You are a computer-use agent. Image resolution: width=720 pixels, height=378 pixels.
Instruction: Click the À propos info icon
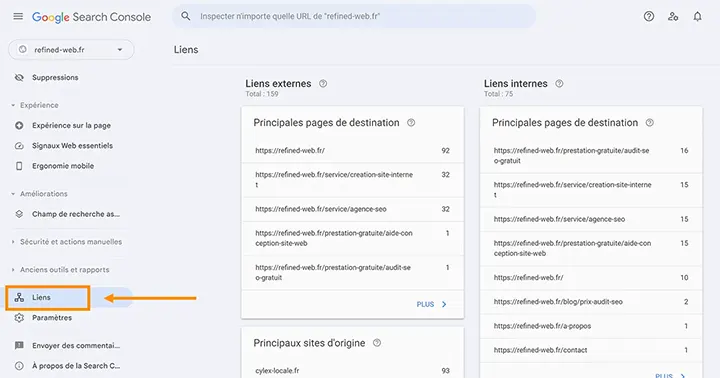click(19, 366)
